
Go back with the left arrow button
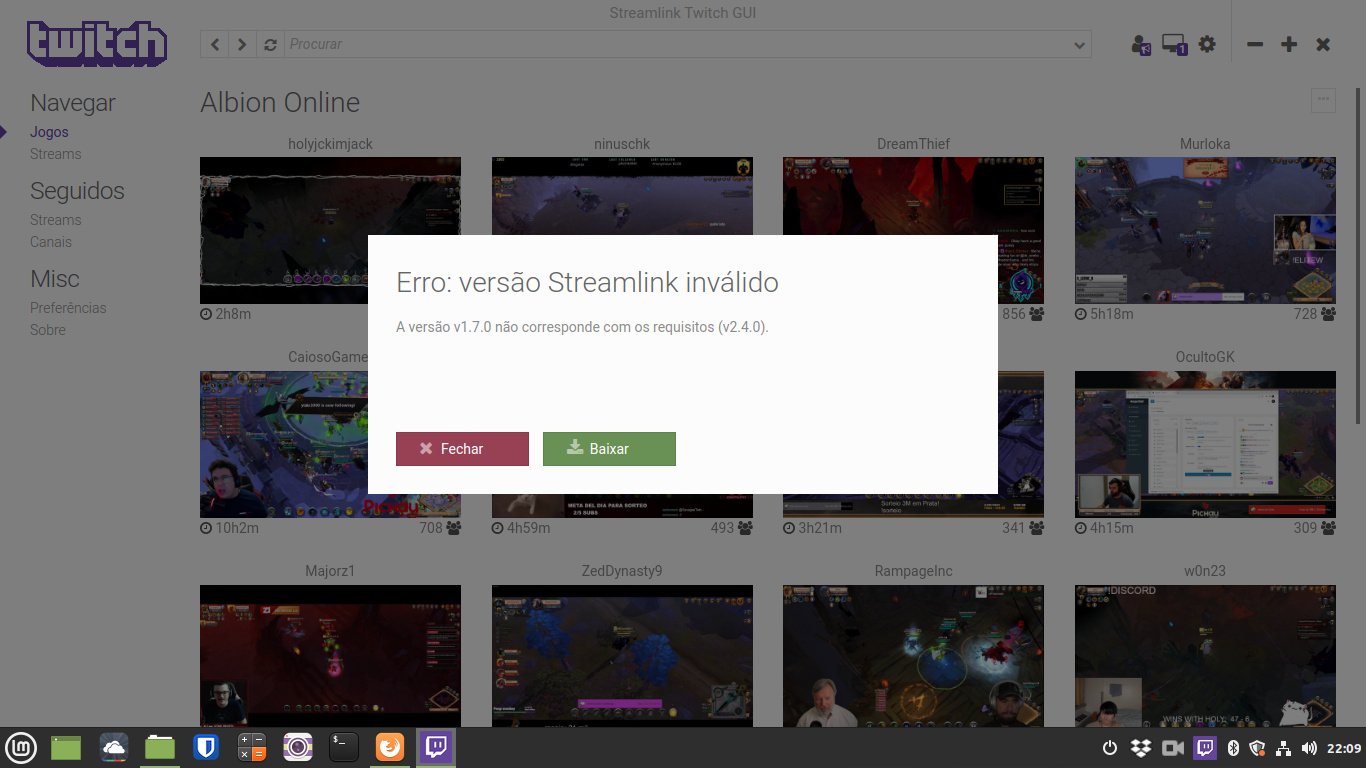tap(215, 44)
